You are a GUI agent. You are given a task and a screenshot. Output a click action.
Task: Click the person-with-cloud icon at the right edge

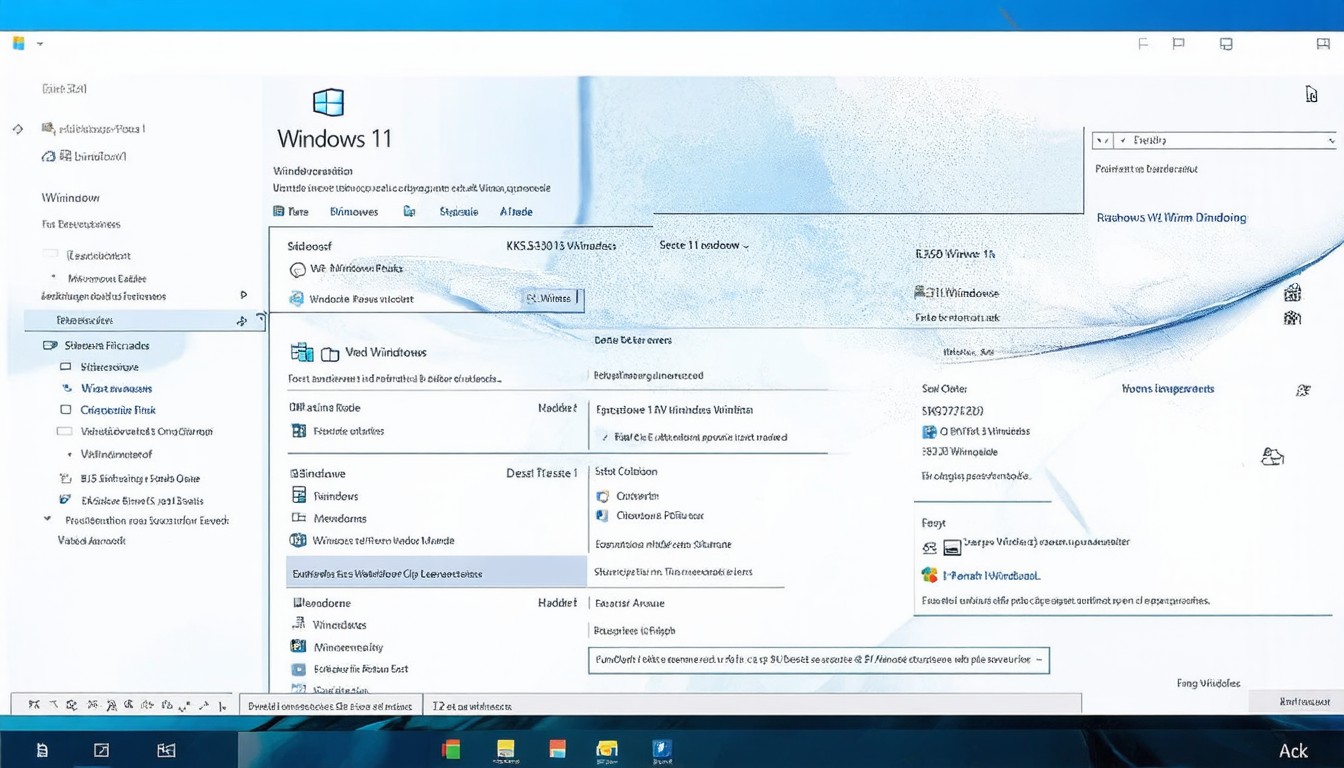click(x=1272, y=456)
